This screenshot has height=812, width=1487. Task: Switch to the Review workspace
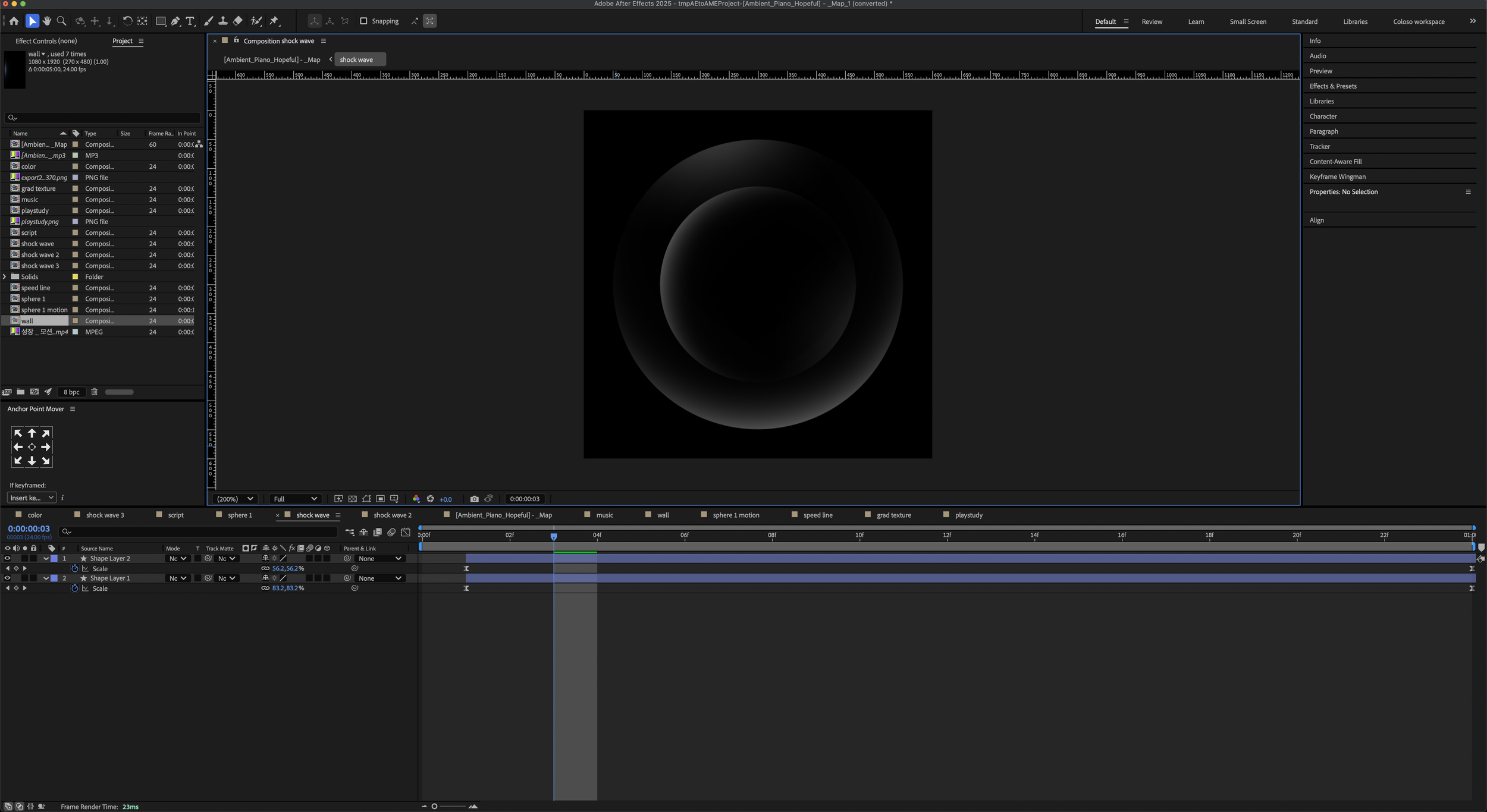point(1152,21)
